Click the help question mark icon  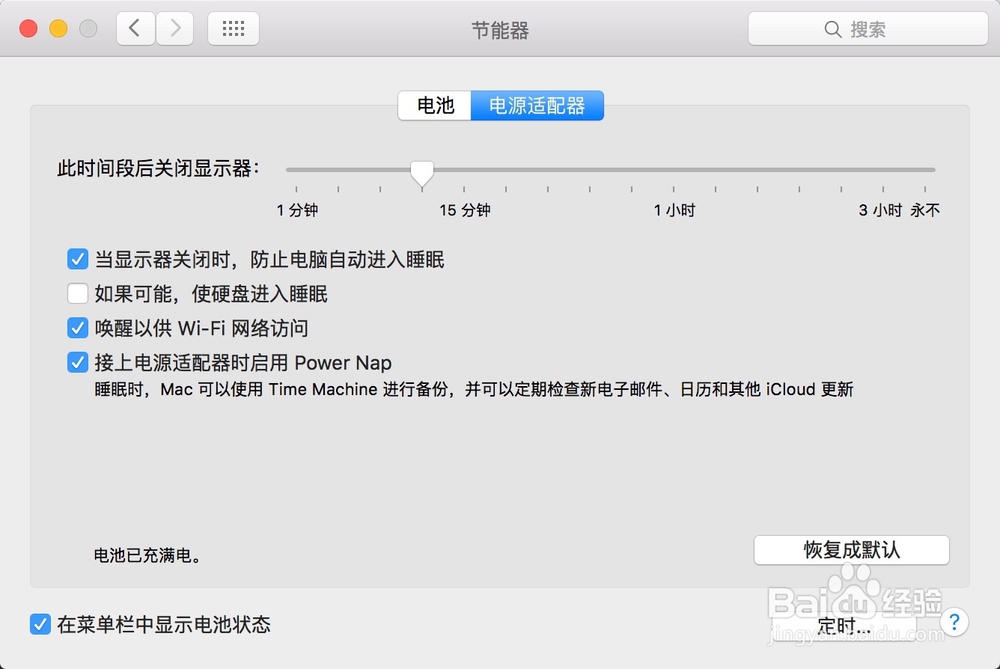tap(954, 622)
